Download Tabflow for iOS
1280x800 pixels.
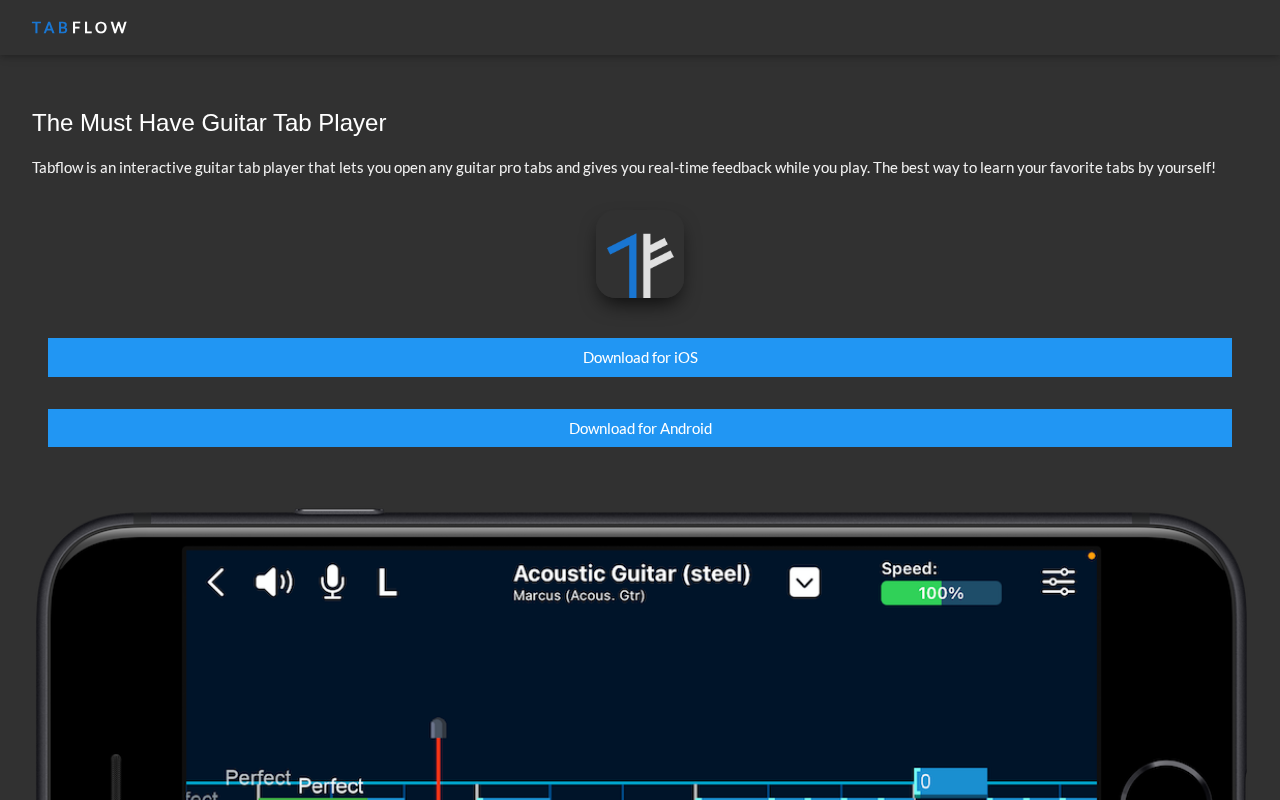click(640, 357)
